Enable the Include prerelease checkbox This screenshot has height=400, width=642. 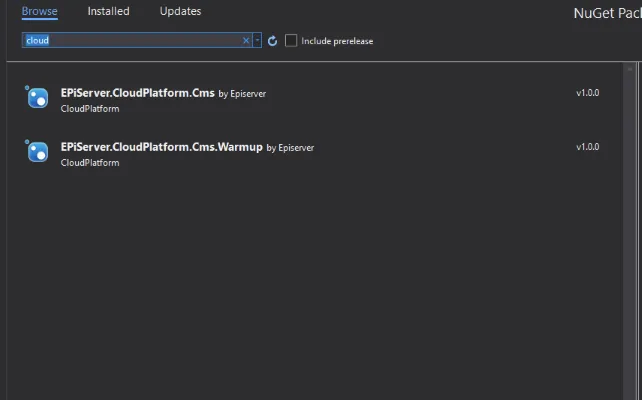291,41
